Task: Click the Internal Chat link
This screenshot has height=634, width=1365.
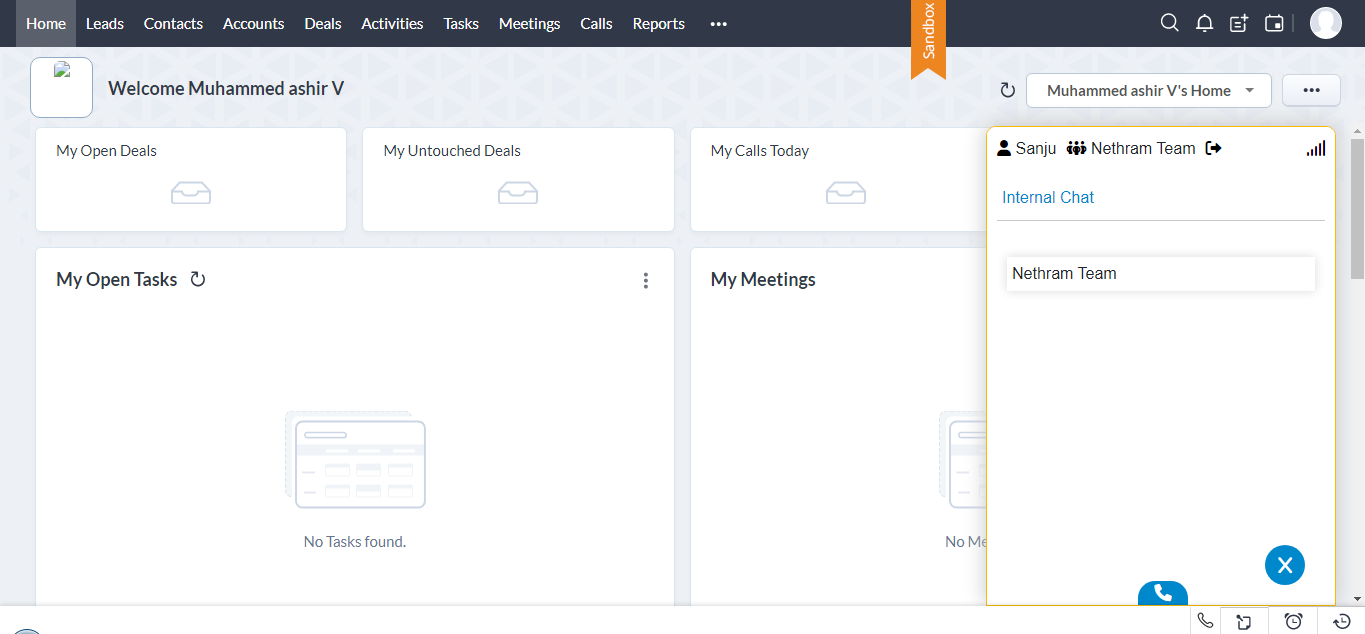Action: [x=1048, y=198]
